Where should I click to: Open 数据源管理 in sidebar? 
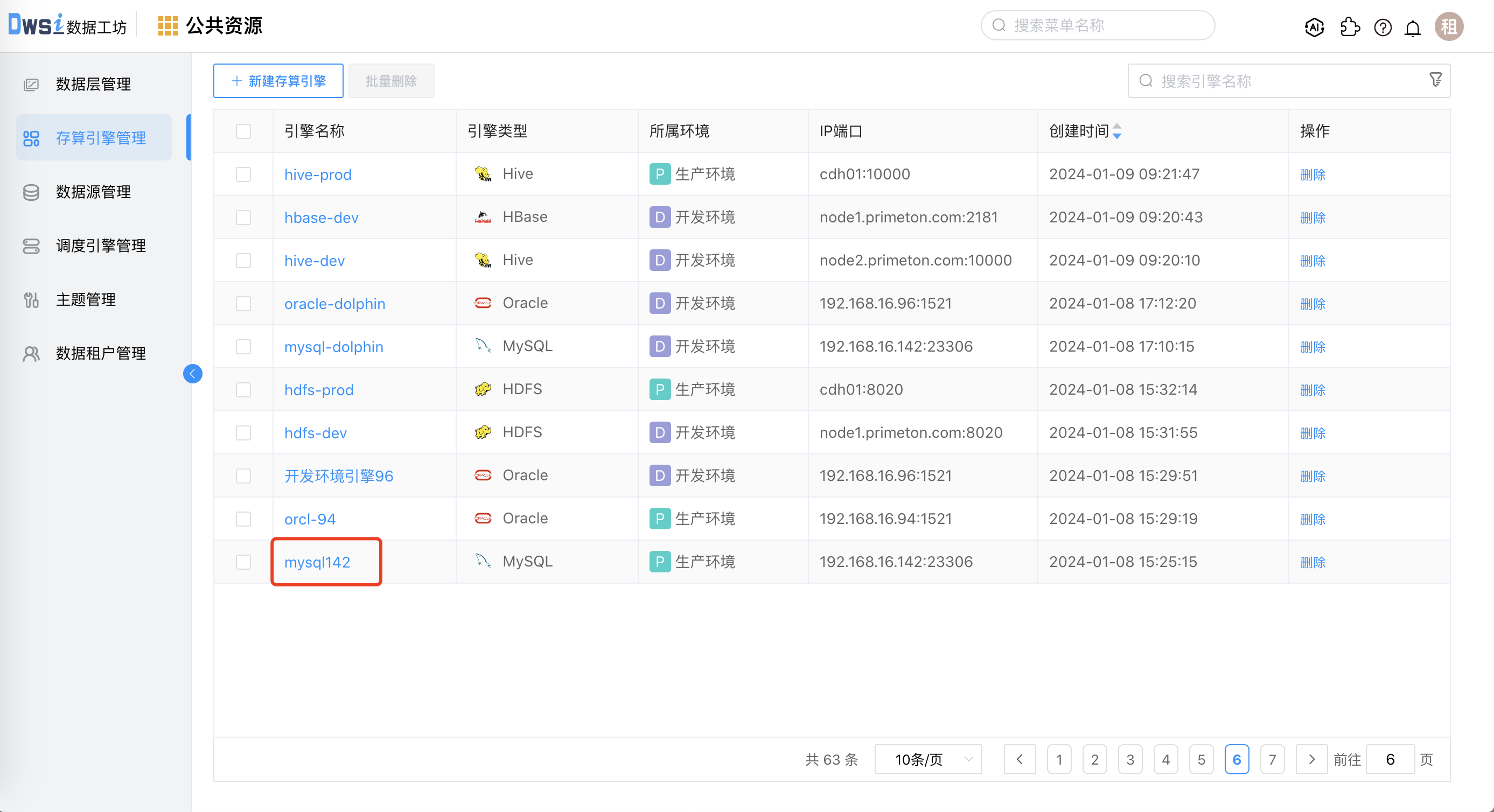pyautogui.click(x=93, y=192)
